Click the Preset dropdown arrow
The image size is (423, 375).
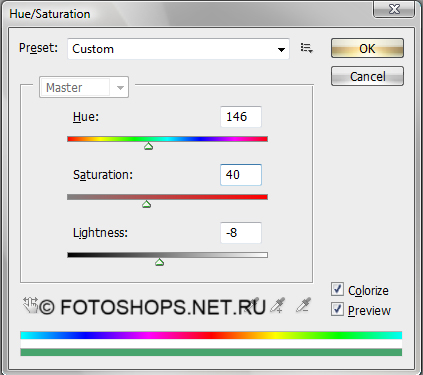click(x=281, y=50)
